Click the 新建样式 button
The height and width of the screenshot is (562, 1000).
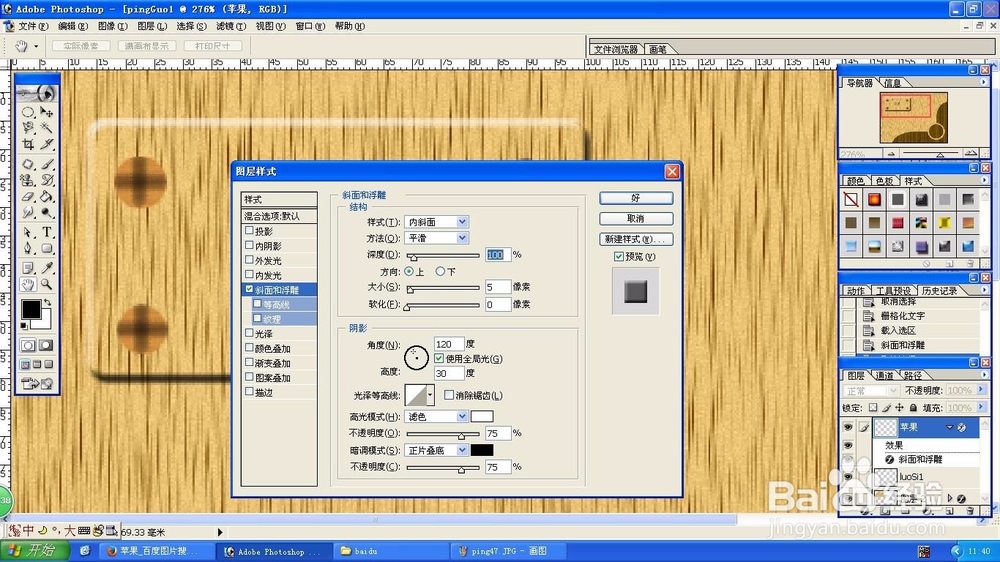[636, 239]
